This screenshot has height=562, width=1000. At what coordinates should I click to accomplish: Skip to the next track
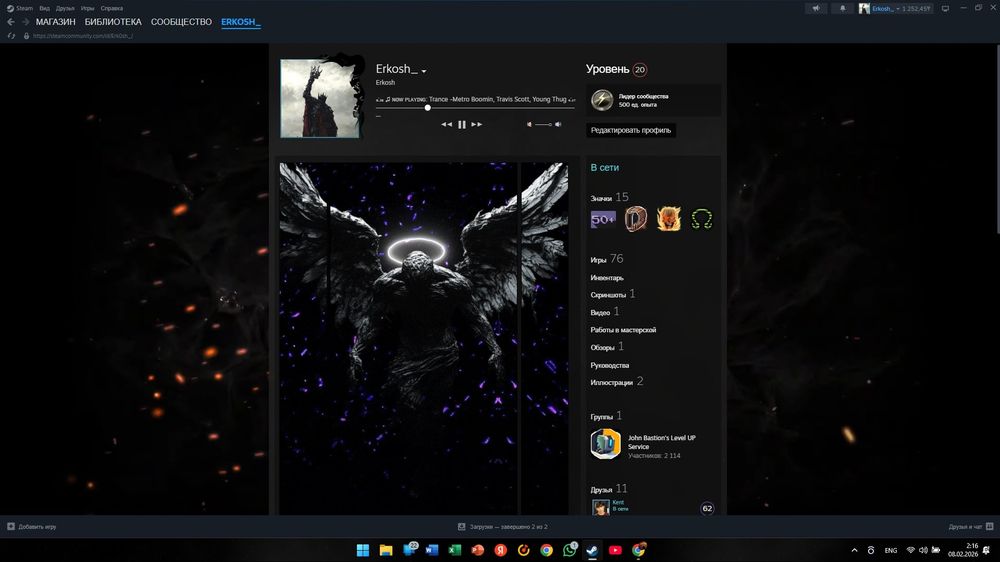pyautogui.click(x=477, y=125)
